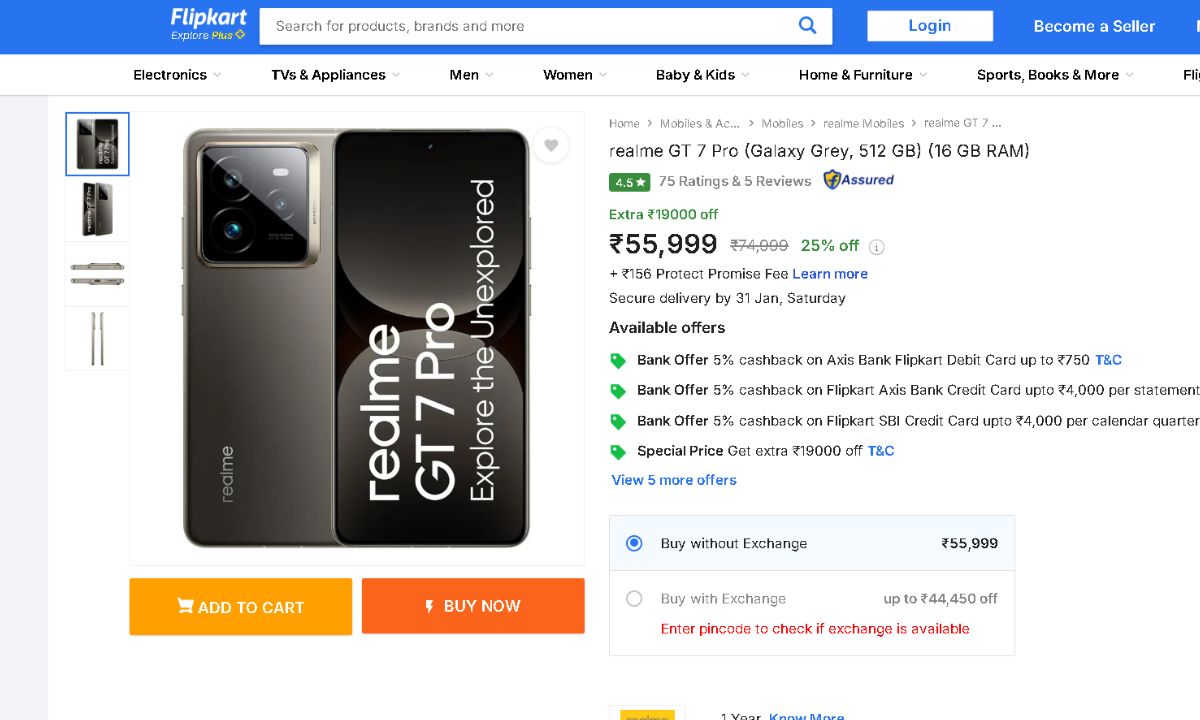Add phone to wishlist with heart icon
Screen dimensions: 1200x720
click(x=551, y=146)
